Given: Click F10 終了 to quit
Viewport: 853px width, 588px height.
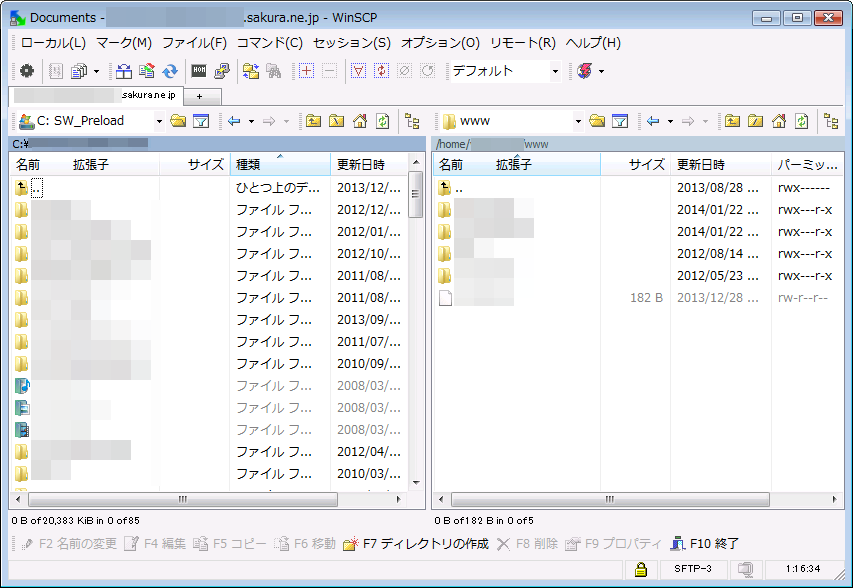Looking at the screenshot, I should click(x=704, y=543).
